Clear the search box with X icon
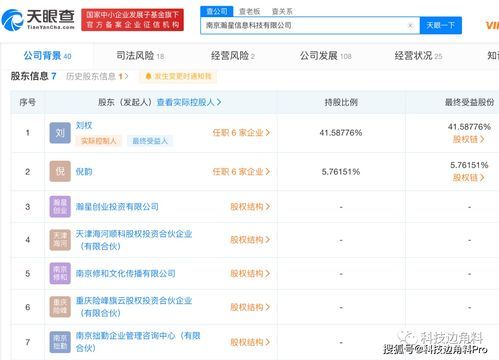This screenshot has width=499, height=360. (410, 25)
